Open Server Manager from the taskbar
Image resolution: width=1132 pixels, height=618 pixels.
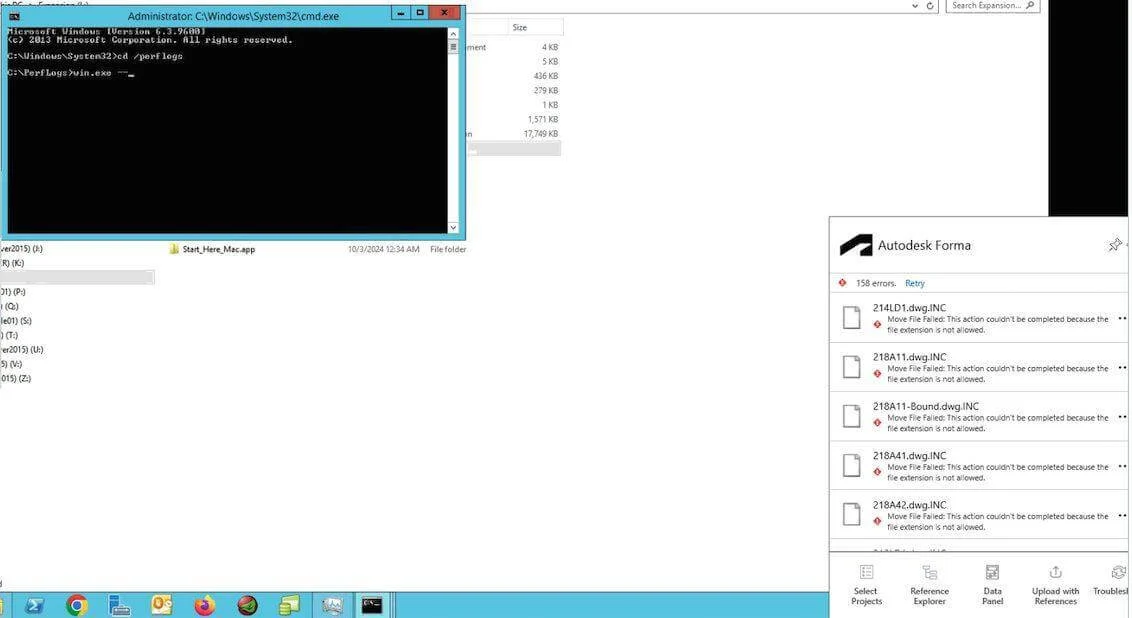[119, 605]
